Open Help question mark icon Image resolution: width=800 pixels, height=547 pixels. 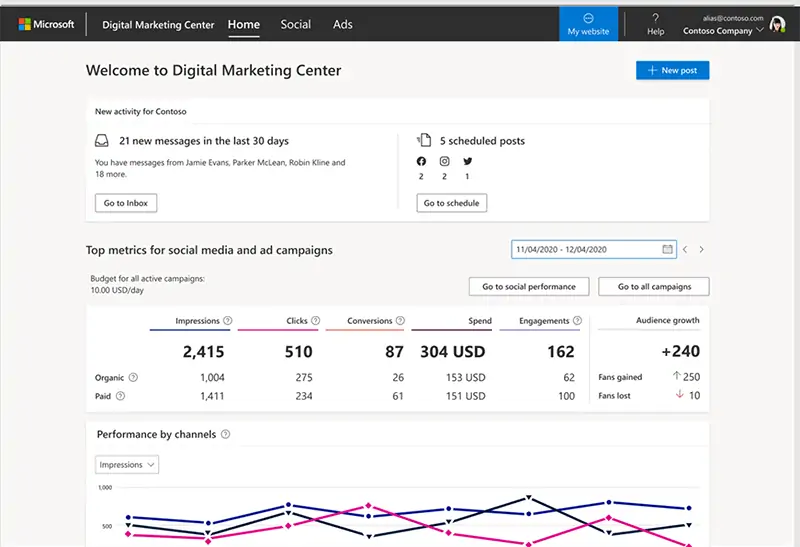pyautogui.click(x=655, y=18)
